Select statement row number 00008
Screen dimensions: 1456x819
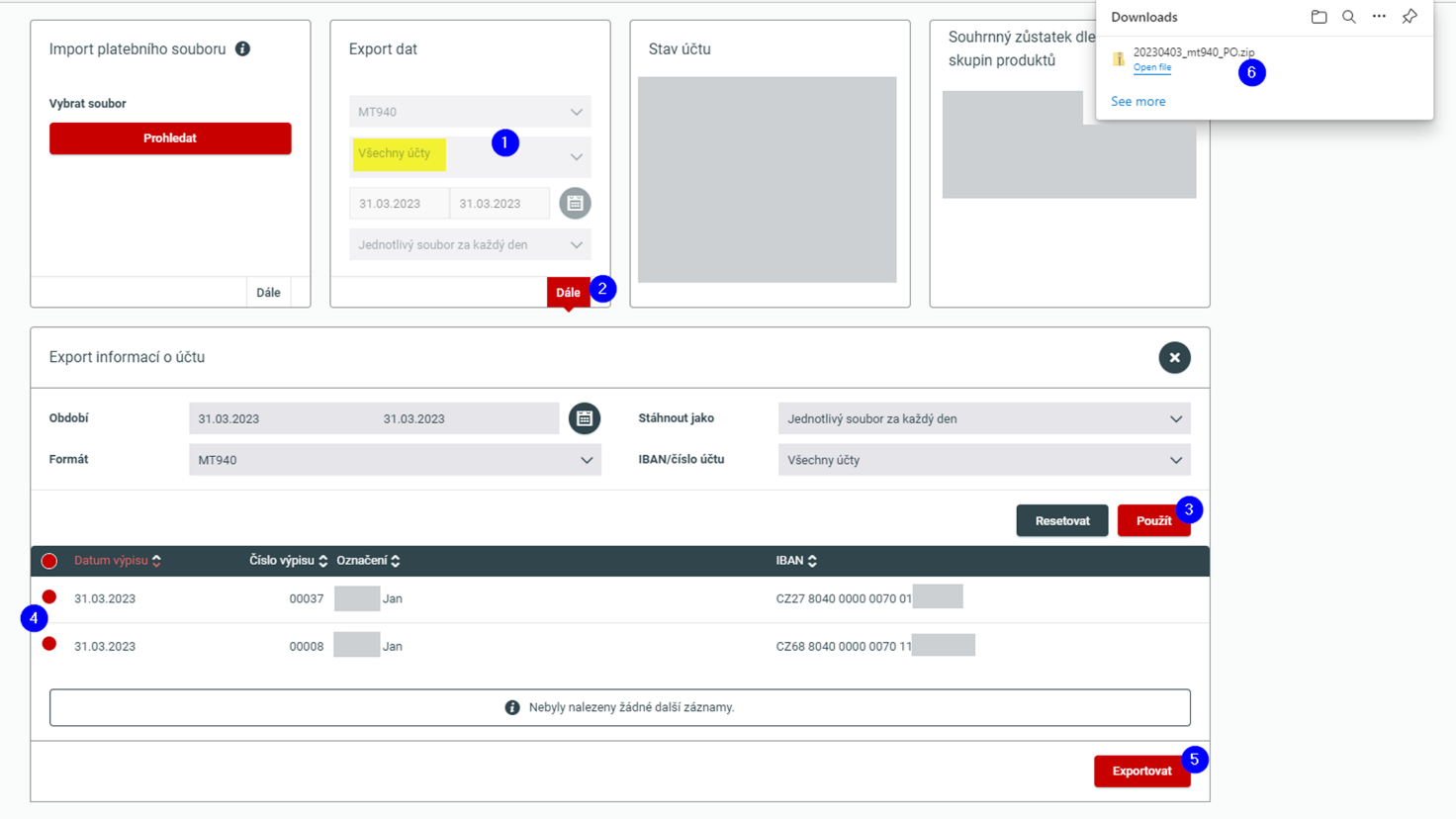click(x=49, y=644)
